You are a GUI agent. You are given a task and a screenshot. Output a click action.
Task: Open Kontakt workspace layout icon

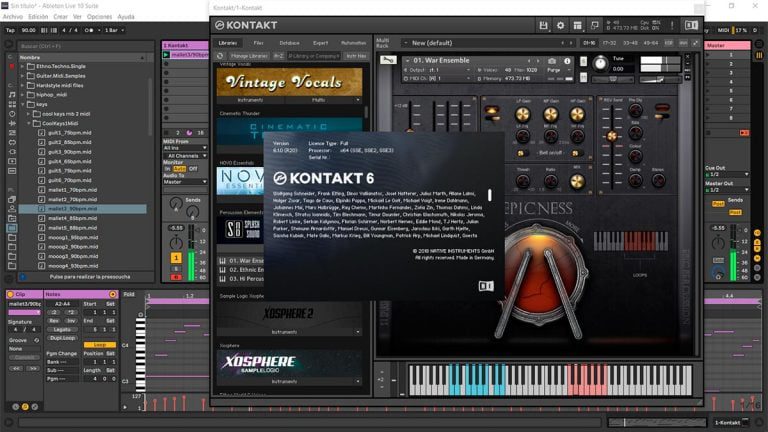(x=577, y=25)
